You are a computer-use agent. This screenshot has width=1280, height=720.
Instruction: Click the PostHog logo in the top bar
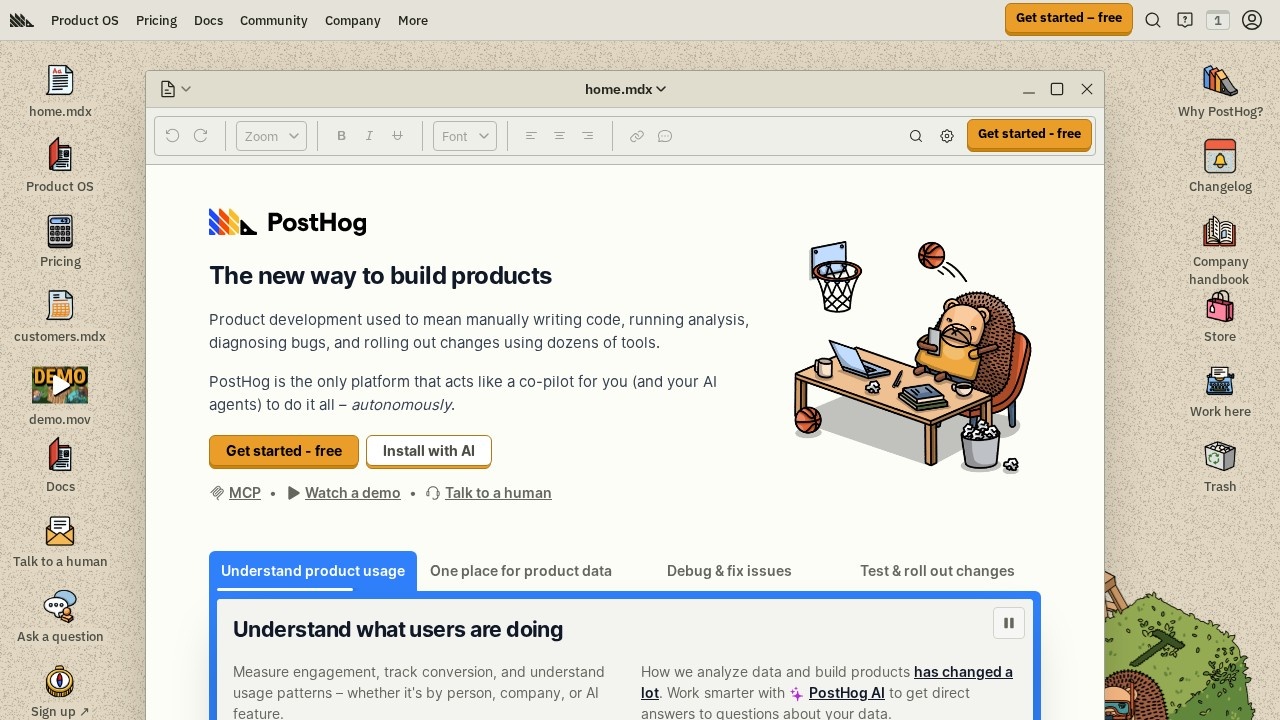(22, 20)
